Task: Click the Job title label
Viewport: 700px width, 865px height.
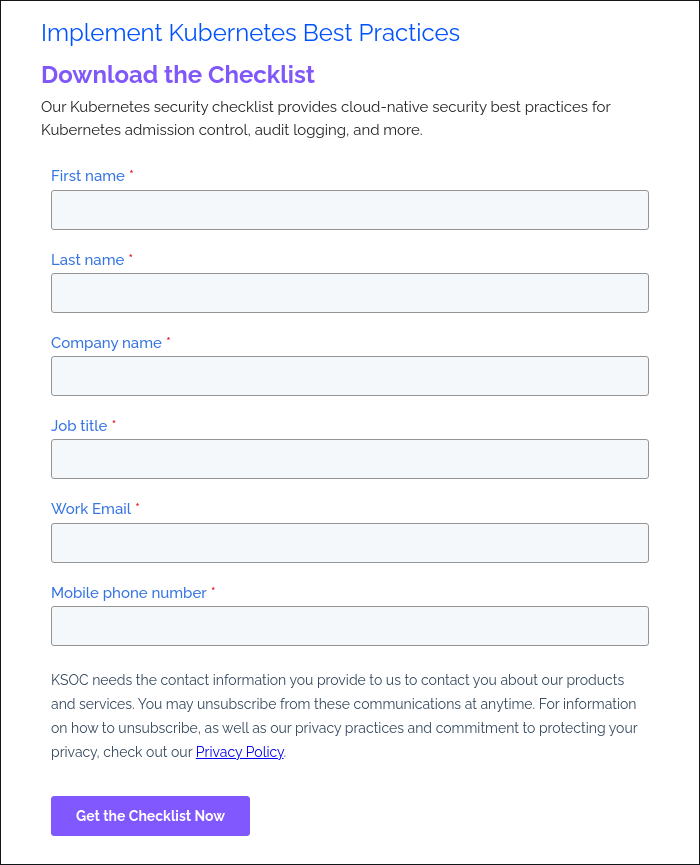Action: pyautogui.click(x=79, y=426)
